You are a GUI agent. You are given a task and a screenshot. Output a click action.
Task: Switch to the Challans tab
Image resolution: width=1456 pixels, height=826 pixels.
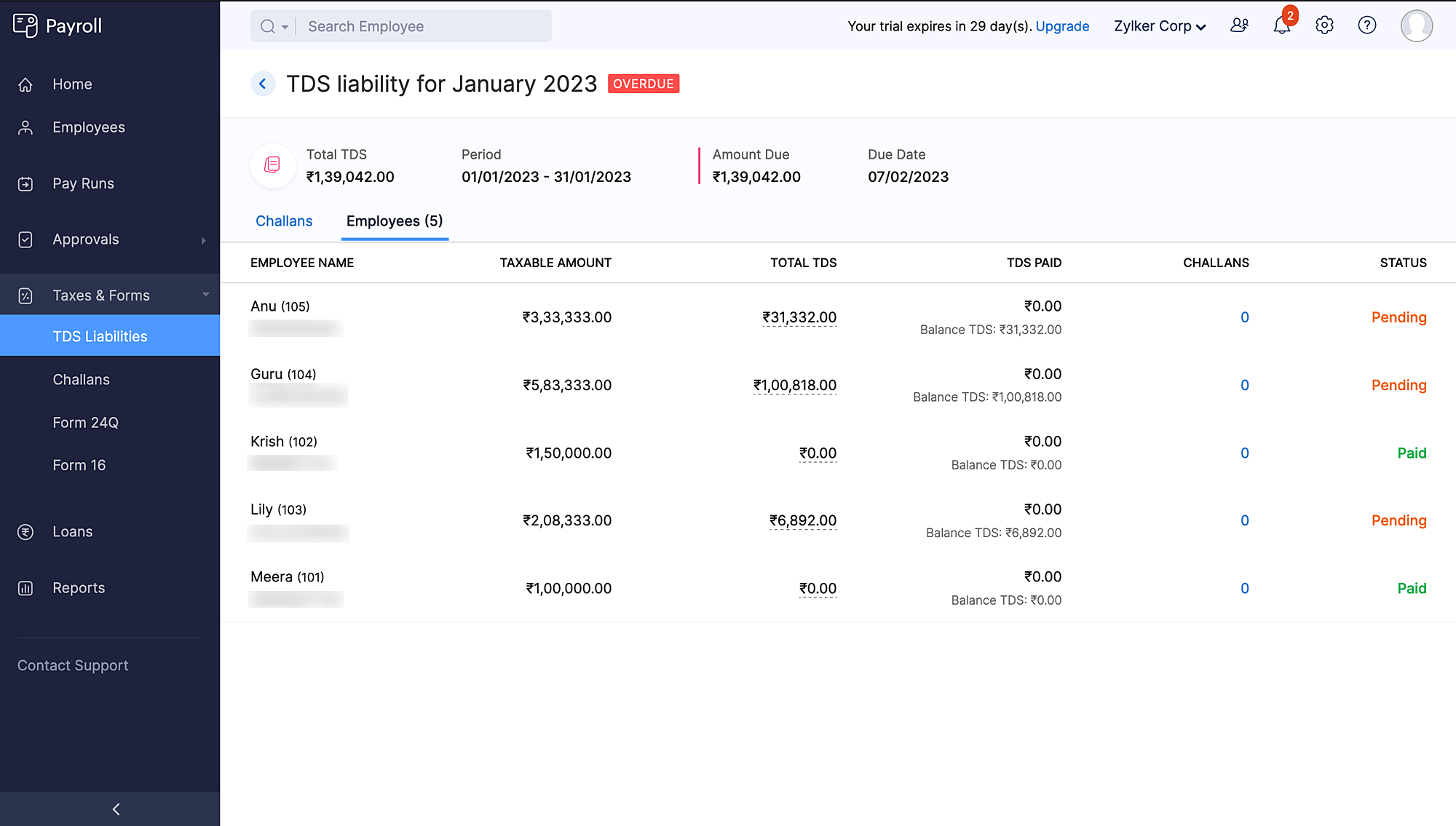(x=284, y=221)
